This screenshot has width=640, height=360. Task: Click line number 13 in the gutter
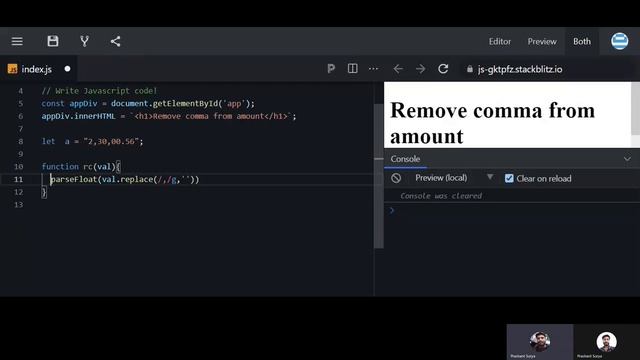[18, 204]
